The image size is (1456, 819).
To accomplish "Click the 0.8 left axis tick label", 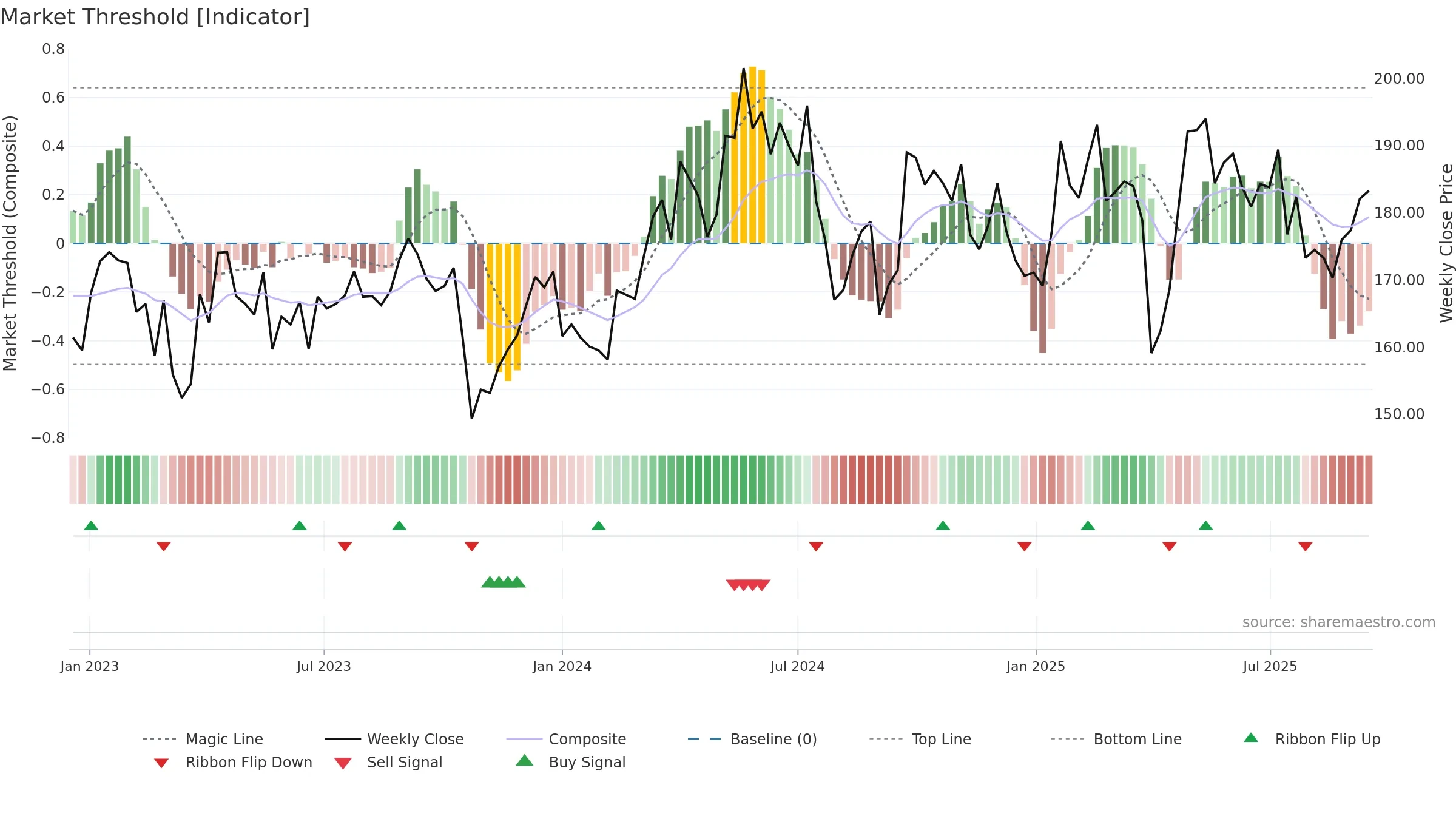I will (x=53, y=49).
